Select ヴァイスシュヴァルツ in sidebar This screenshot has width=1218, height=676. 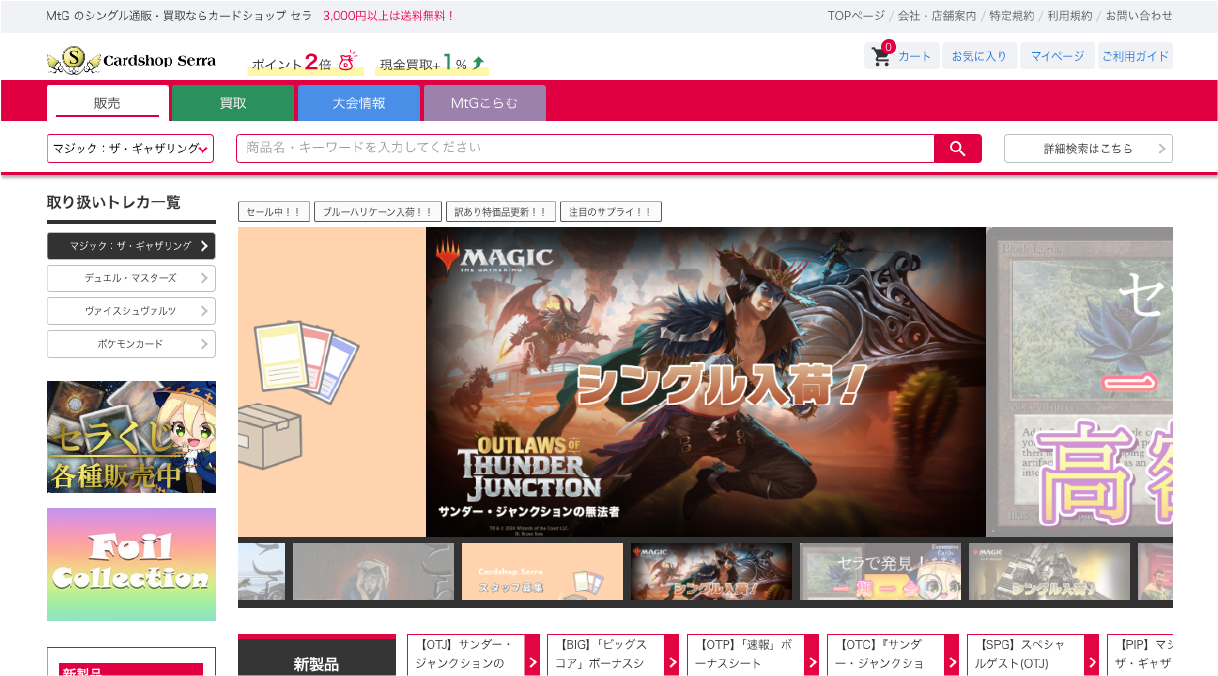pos(131,311)
